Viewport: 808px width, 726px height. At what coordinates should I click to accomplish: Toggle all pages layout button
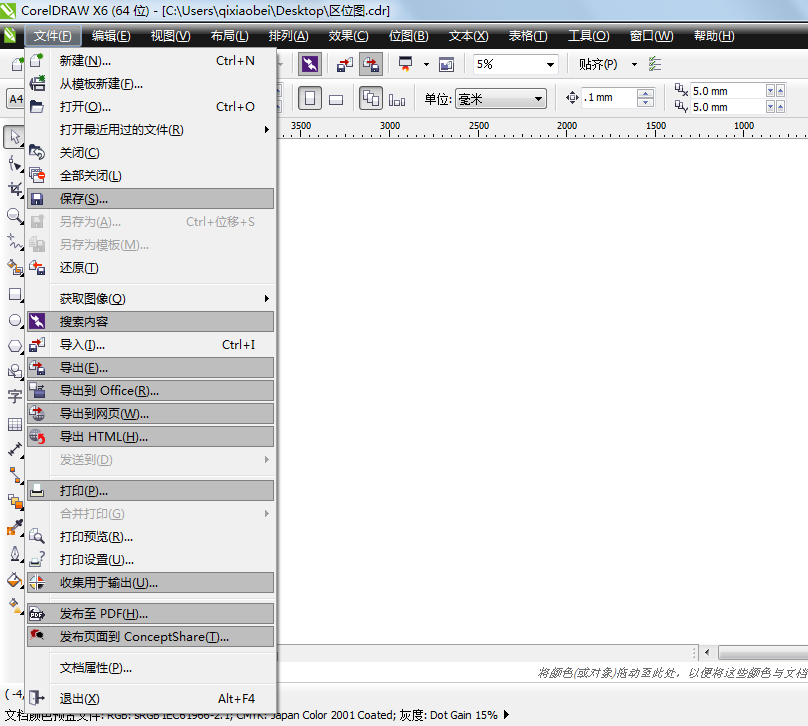pyautogui.click(x=371, y=98)
